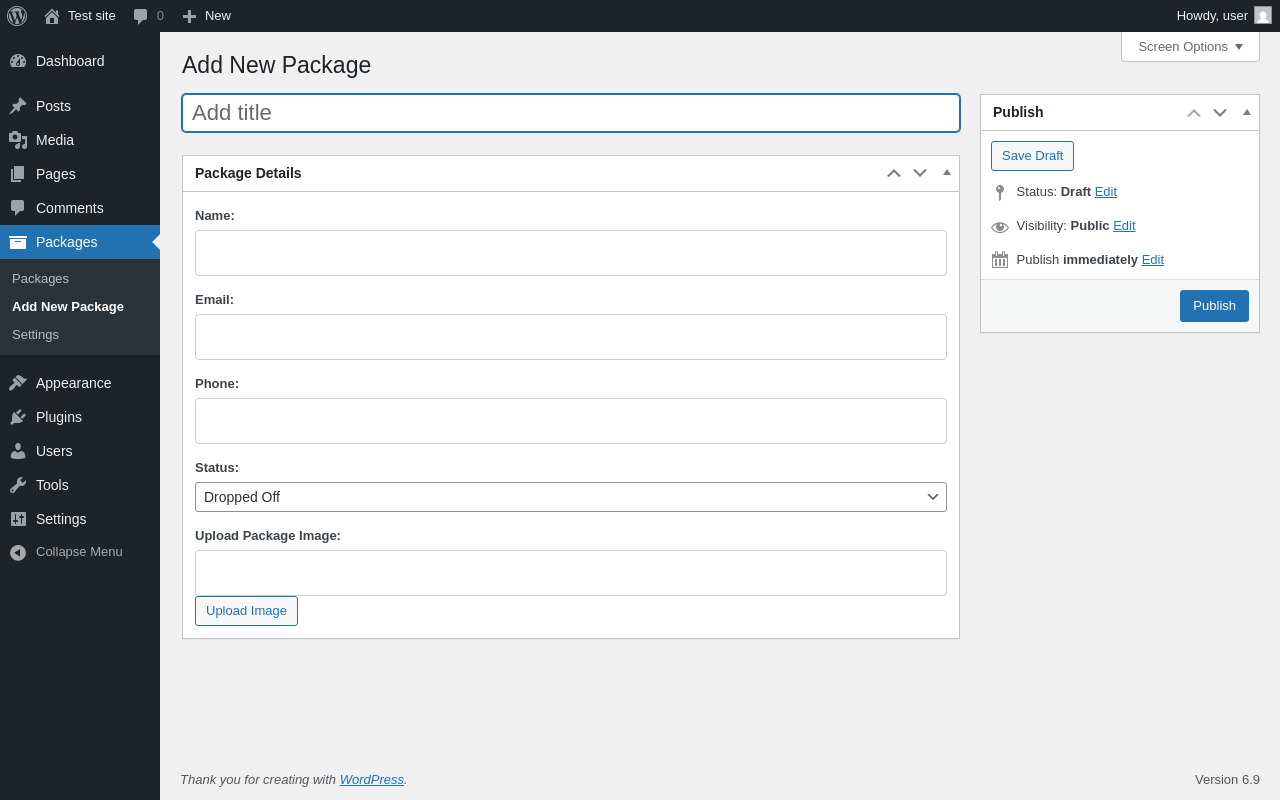Click the Publish calendar icon
This screenshot has width=1280, height=800.
pyautogui.click(x=1000, y=260)
